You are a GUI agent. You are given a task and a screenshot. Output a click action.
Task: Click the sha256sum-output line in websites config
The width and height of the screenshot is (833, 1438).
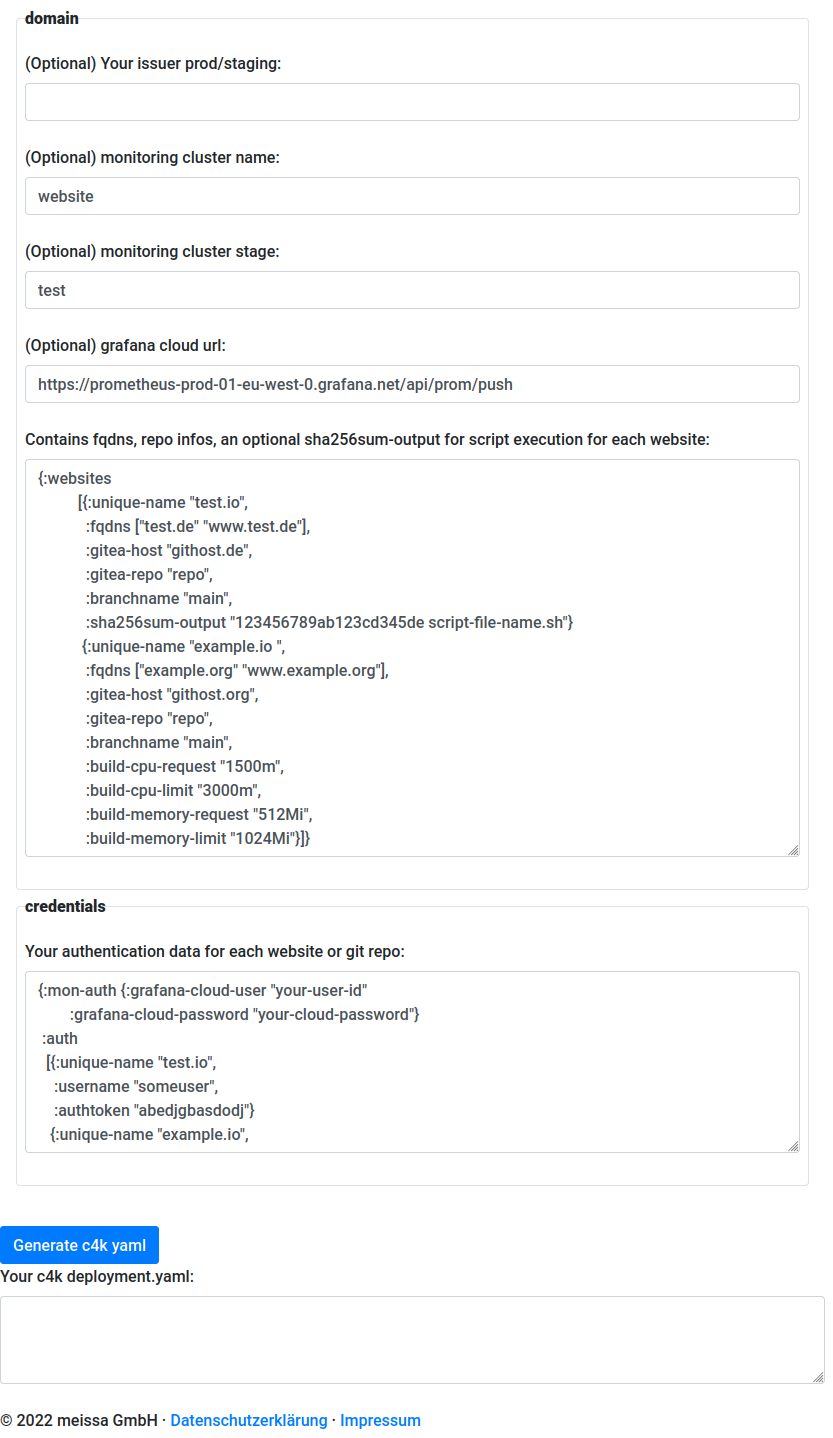[328, 622]
